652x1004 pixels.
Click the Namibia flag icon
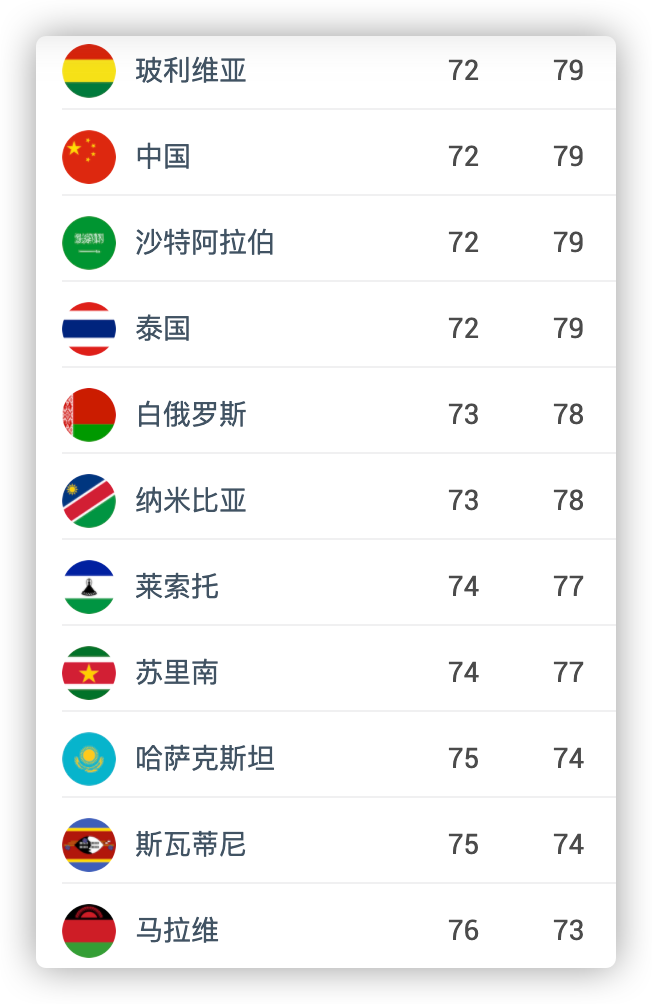coord(89,501)
